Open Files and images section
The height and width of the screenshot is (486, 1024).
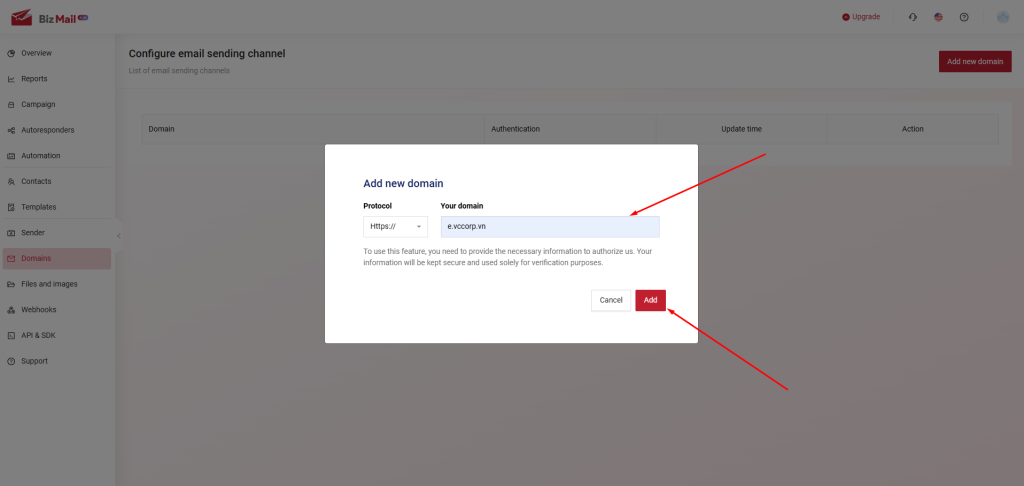tap(49, 284)
